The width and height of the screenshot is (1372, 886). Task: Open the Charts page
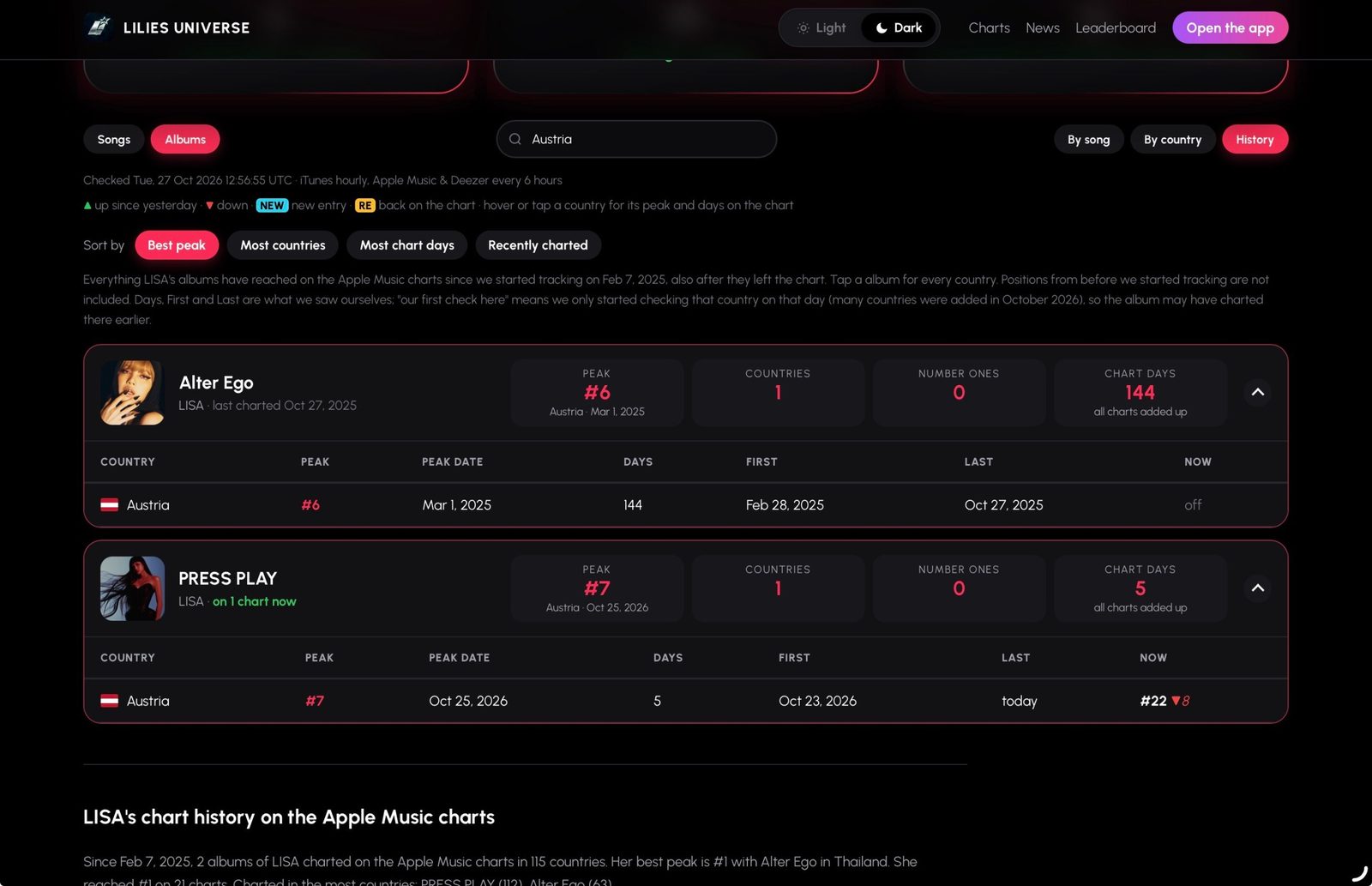[989, 27]
